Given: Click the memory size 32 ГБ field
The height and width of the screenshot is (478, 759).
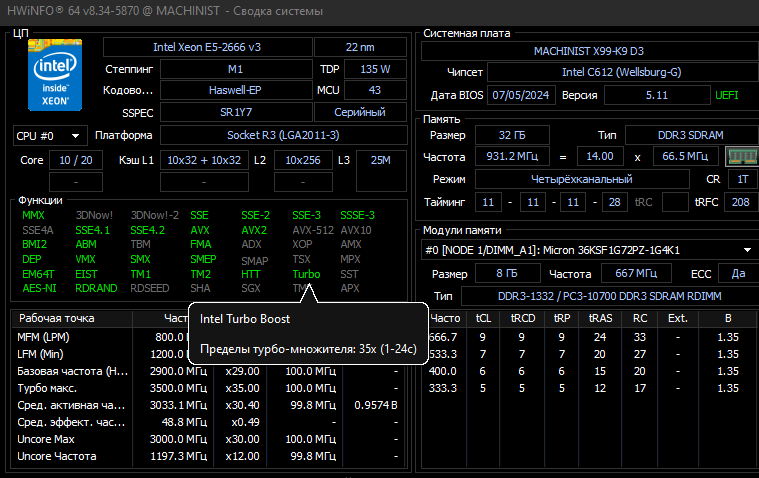Looking at the screenshot, I should pos(512,135).
